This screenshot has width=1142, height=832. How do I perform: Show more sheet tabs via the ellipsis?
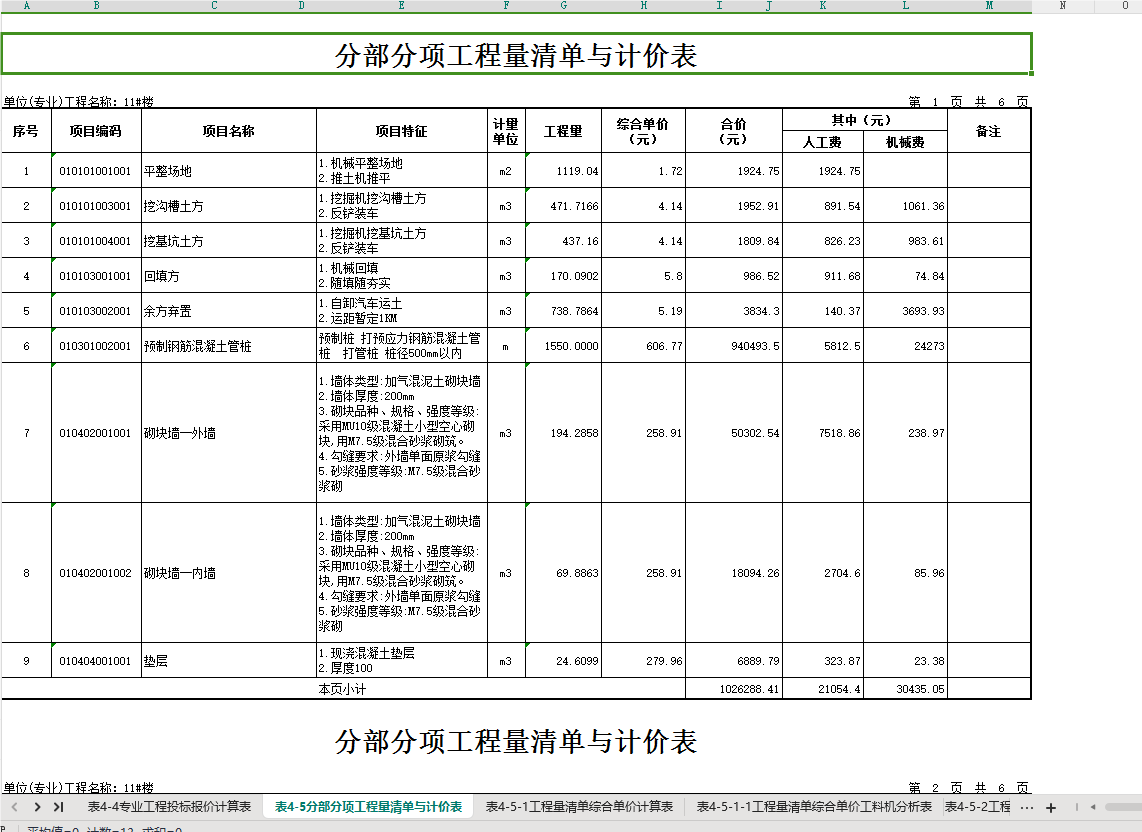[1027, 807]
